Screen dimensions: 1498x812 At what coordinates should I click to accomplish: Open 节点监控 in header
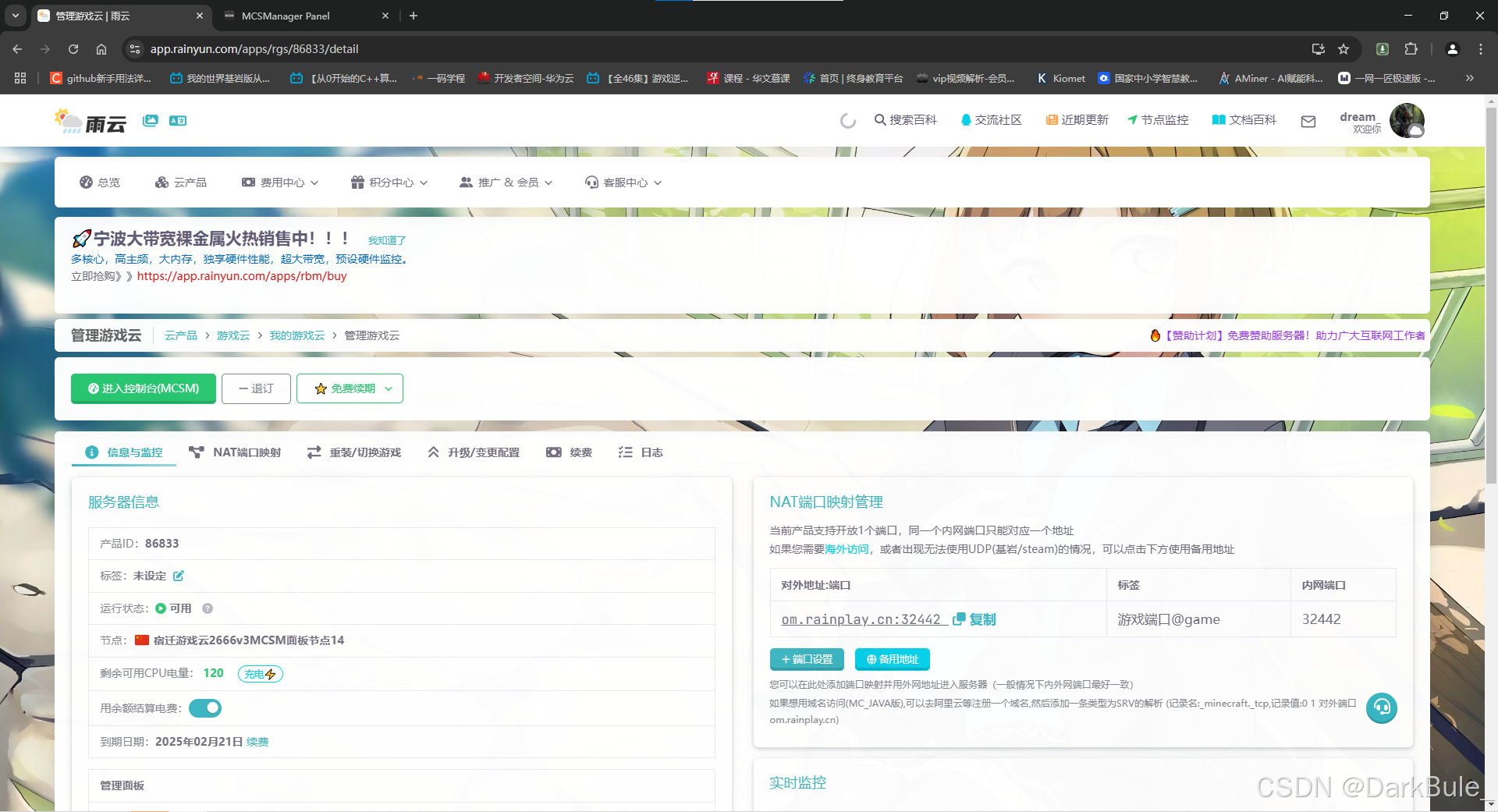(1158, 119)
